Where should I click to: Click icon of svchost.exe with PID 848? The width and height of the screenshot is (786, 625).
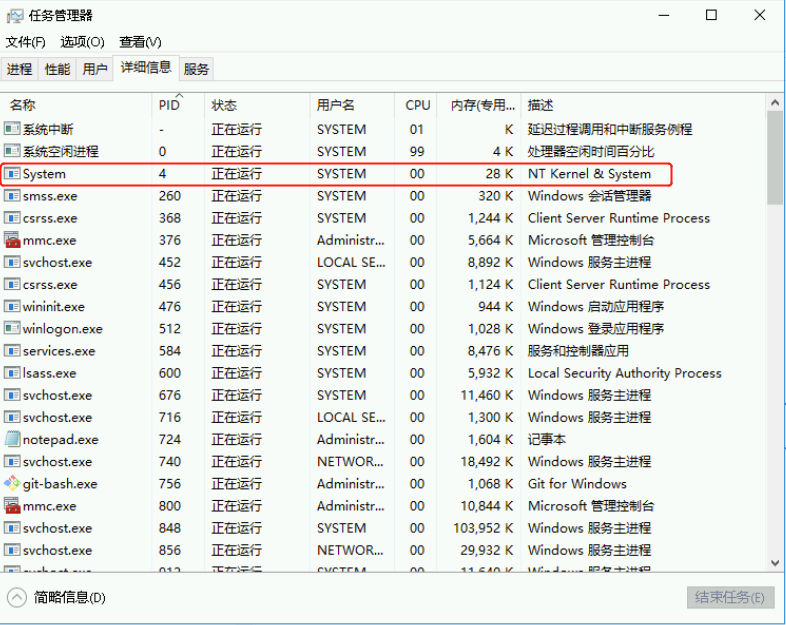tap(12, 528)
